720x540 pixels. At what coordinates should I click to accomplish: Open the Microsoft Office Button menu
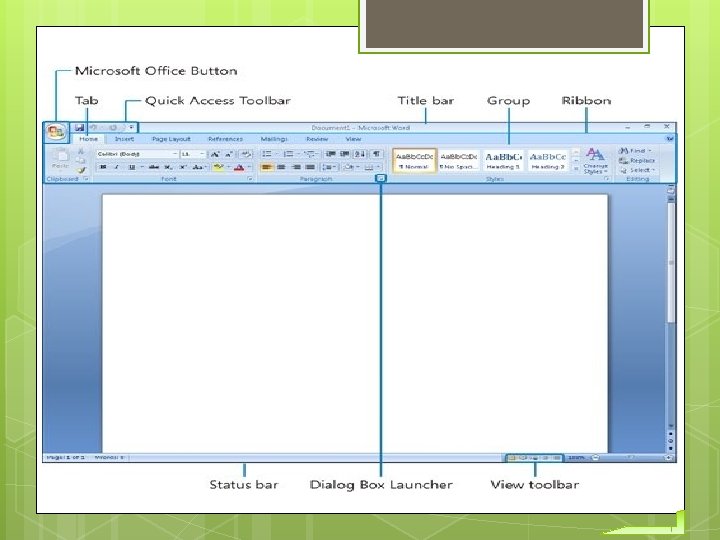(56, 133)
